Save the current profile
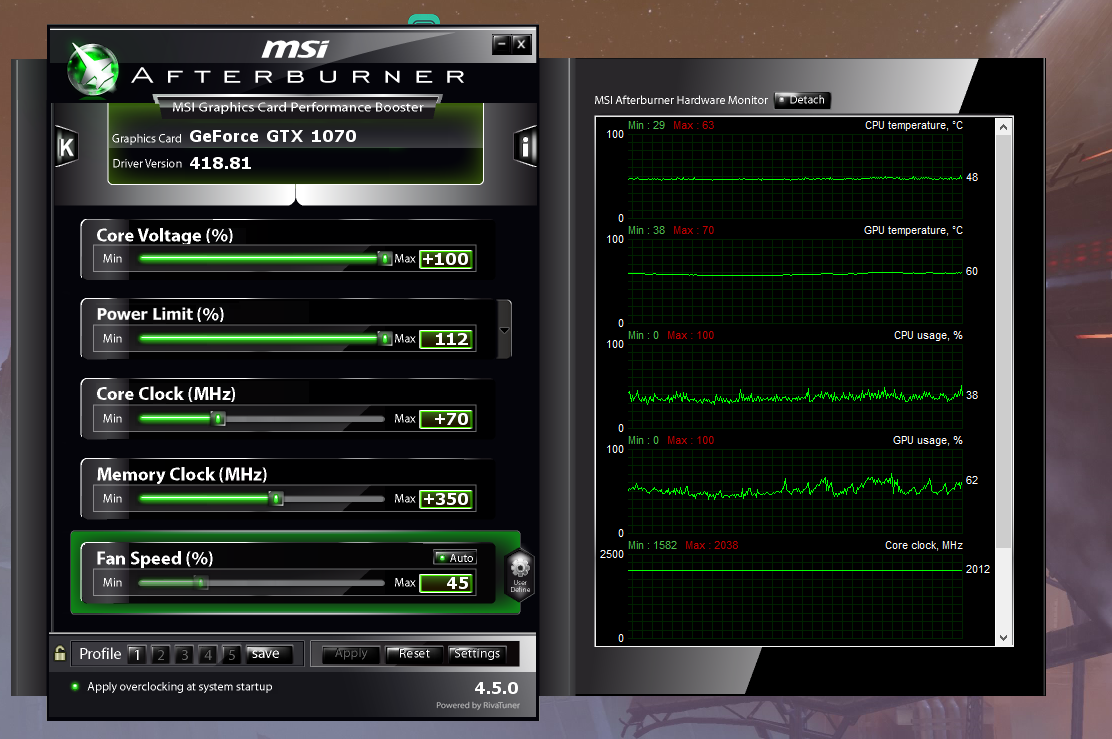1112x739 pixels. click(267, 654)
